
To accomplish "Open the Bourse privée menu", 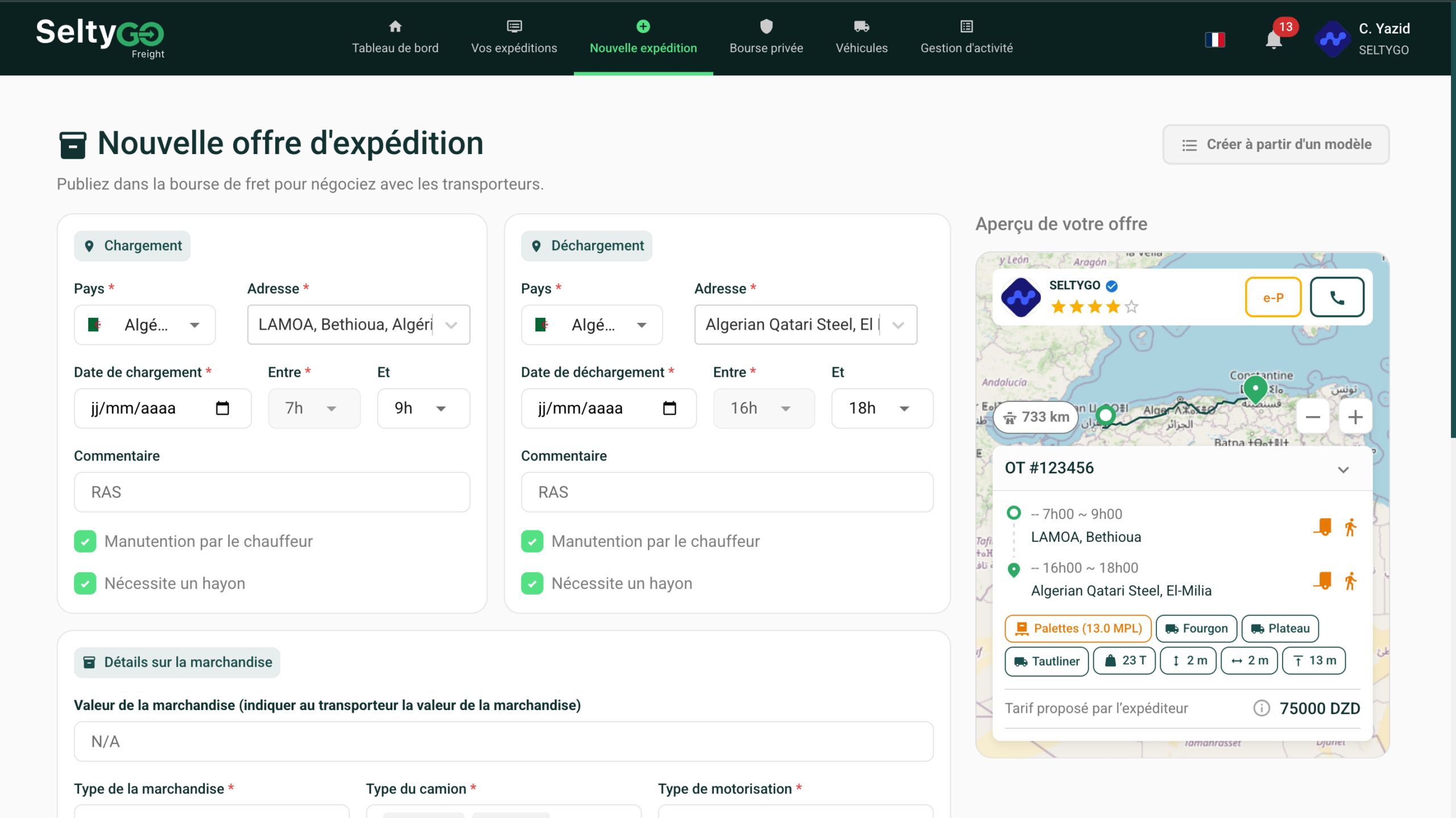I will (x=766, y=38).
